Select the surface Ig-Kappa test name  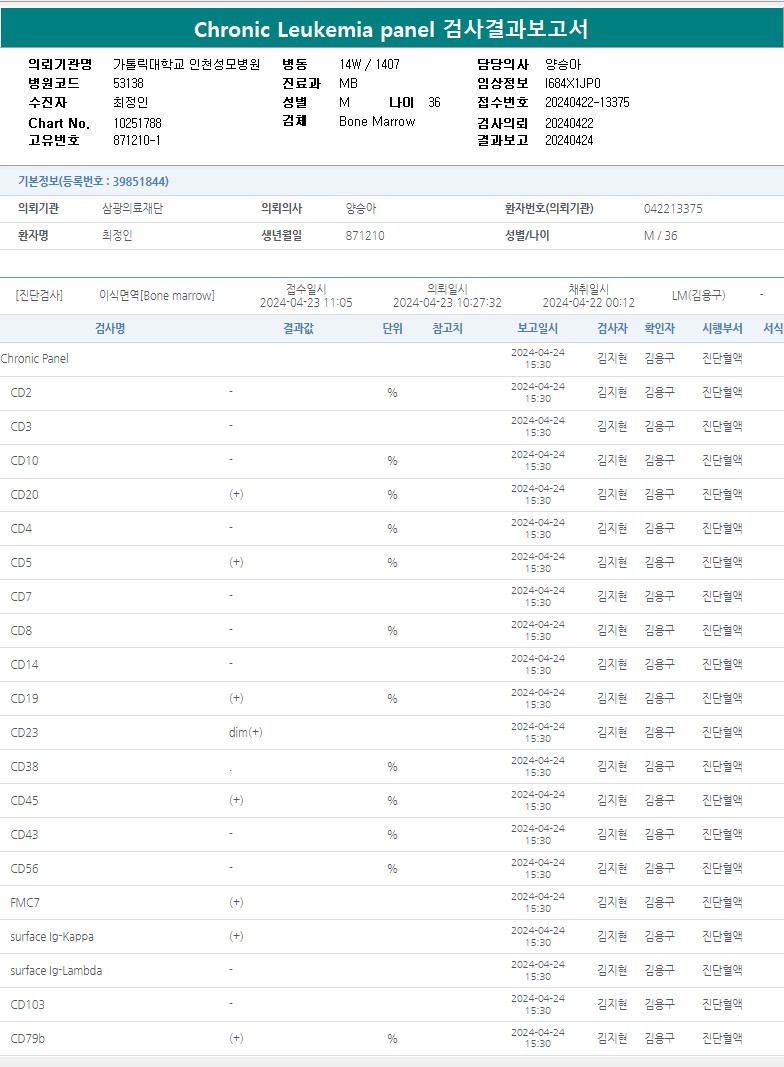(52, 937)
